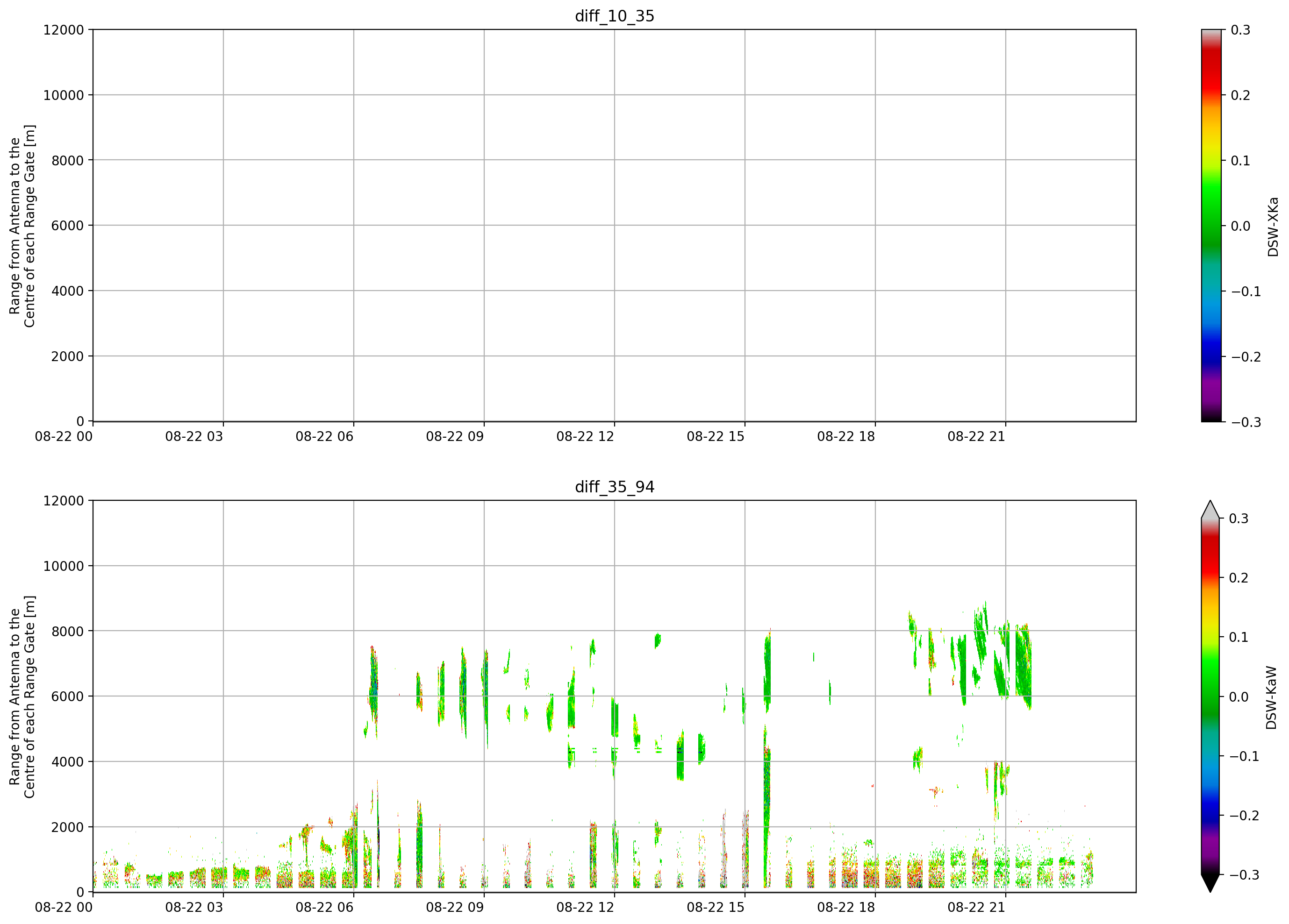The width and height of the screenshot is (1289, 924).
Task: Click the −0.3 tick on DSW-KaW colorbar
Action: click(1244, 875)
